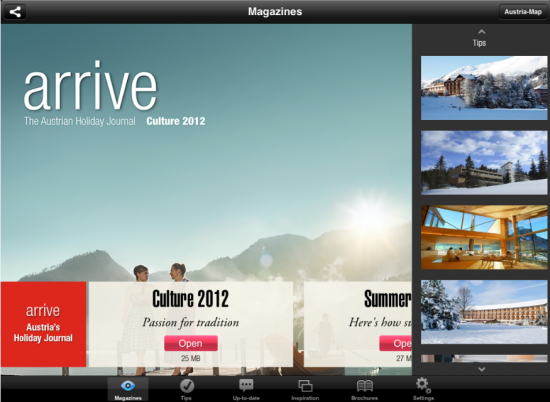
Task: Click the '25 MB' size label
Action: 190,359
